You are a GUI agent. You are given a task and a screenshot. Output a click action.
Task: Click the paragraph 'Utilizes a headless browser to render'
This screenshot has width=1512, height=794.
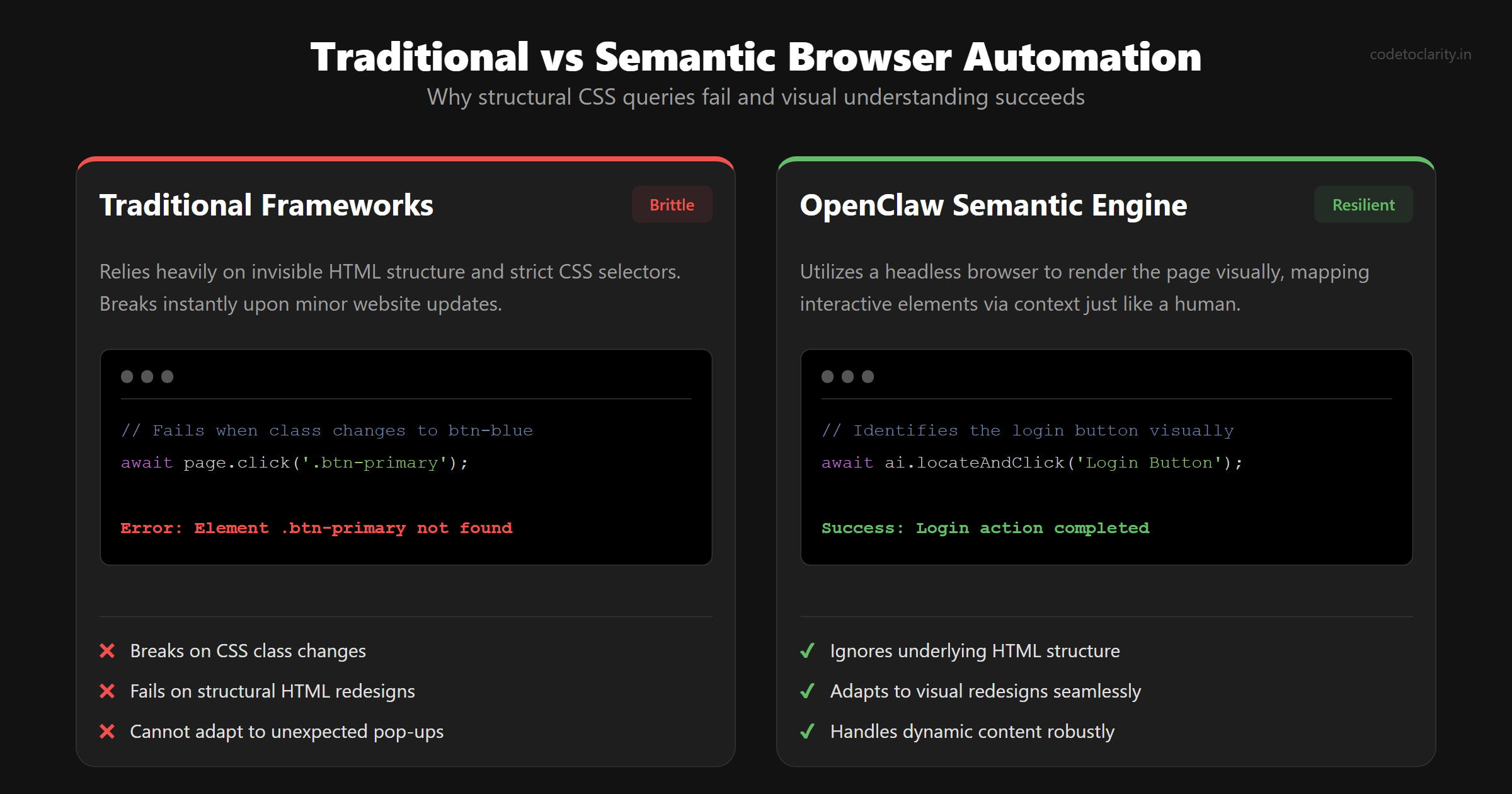(1085, 288)
